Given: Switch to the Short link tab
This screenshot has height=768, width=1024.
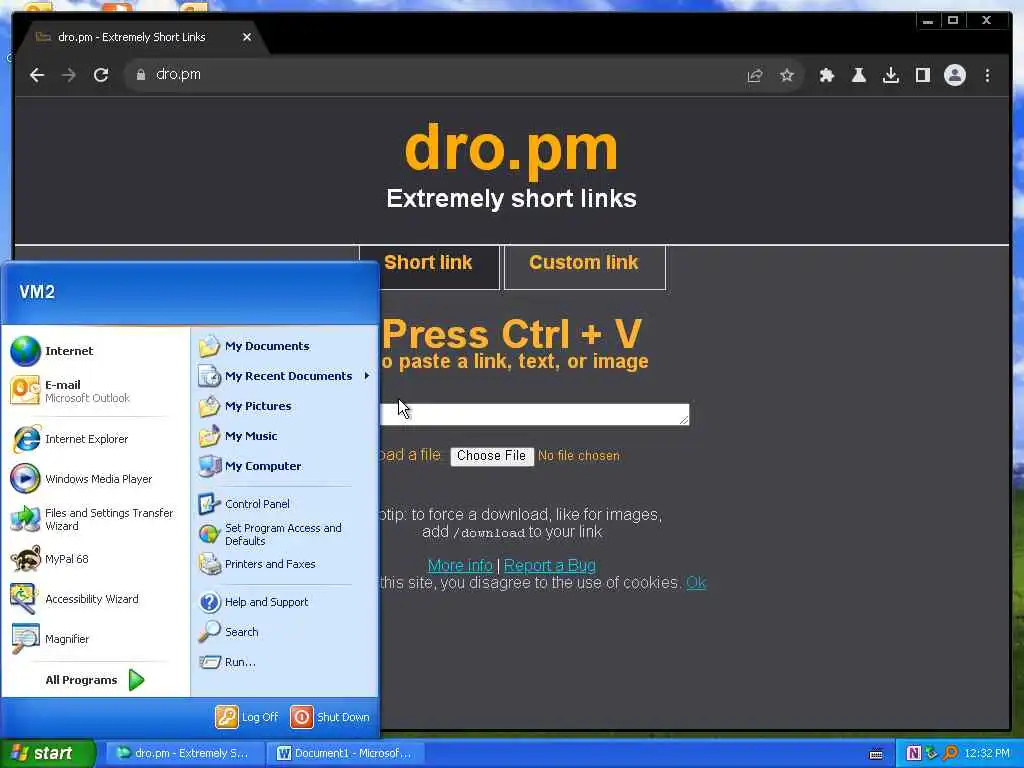Looking at the screenshot, I should click(x=428, y=266).
